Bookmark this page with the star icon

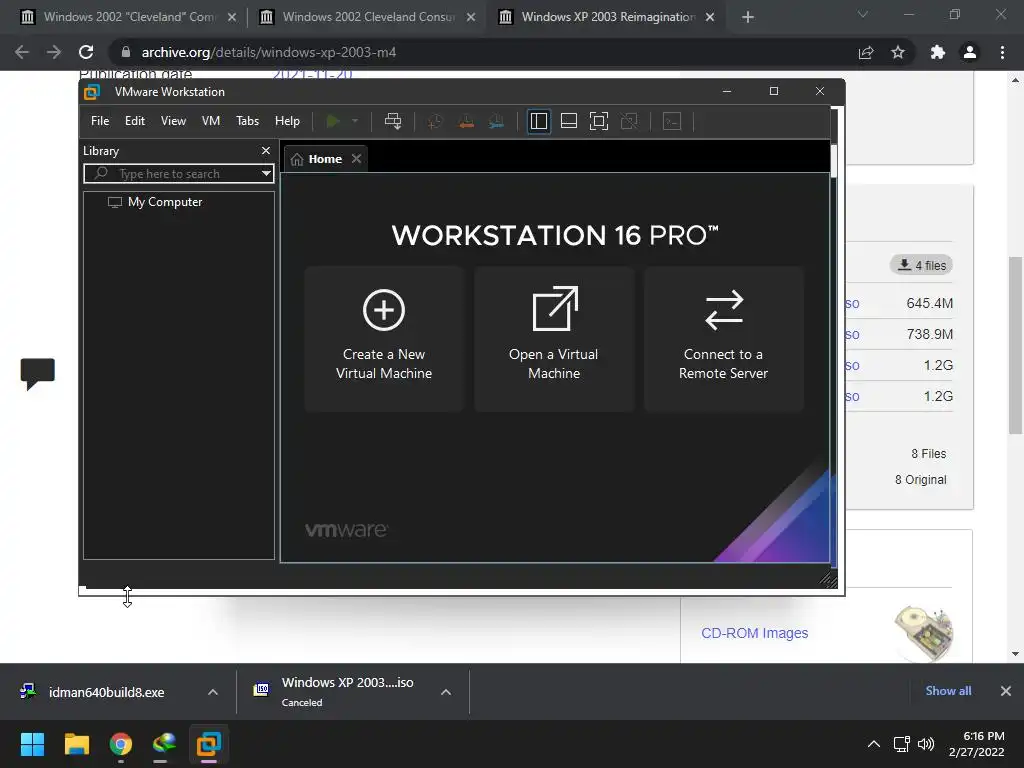pyautogui.click(x=898, y=52)
